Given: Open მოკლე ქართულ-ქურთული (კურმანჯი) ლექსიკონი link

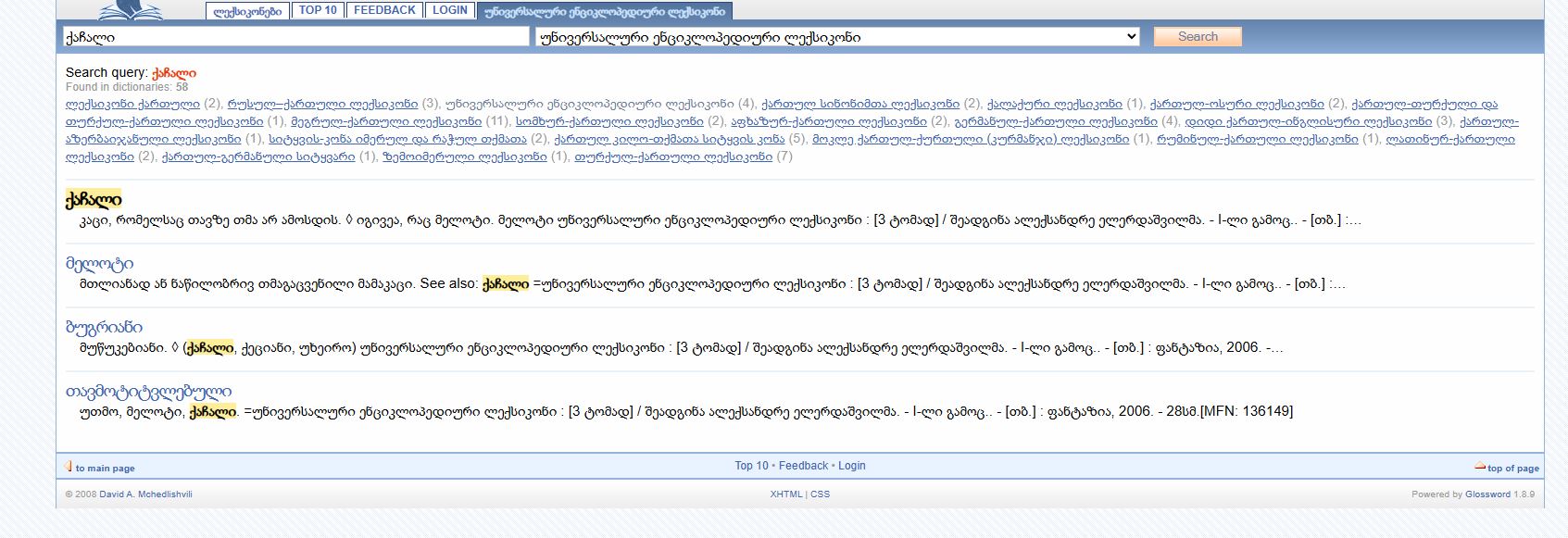Looking at the screenshot, I should coord(971,139).
